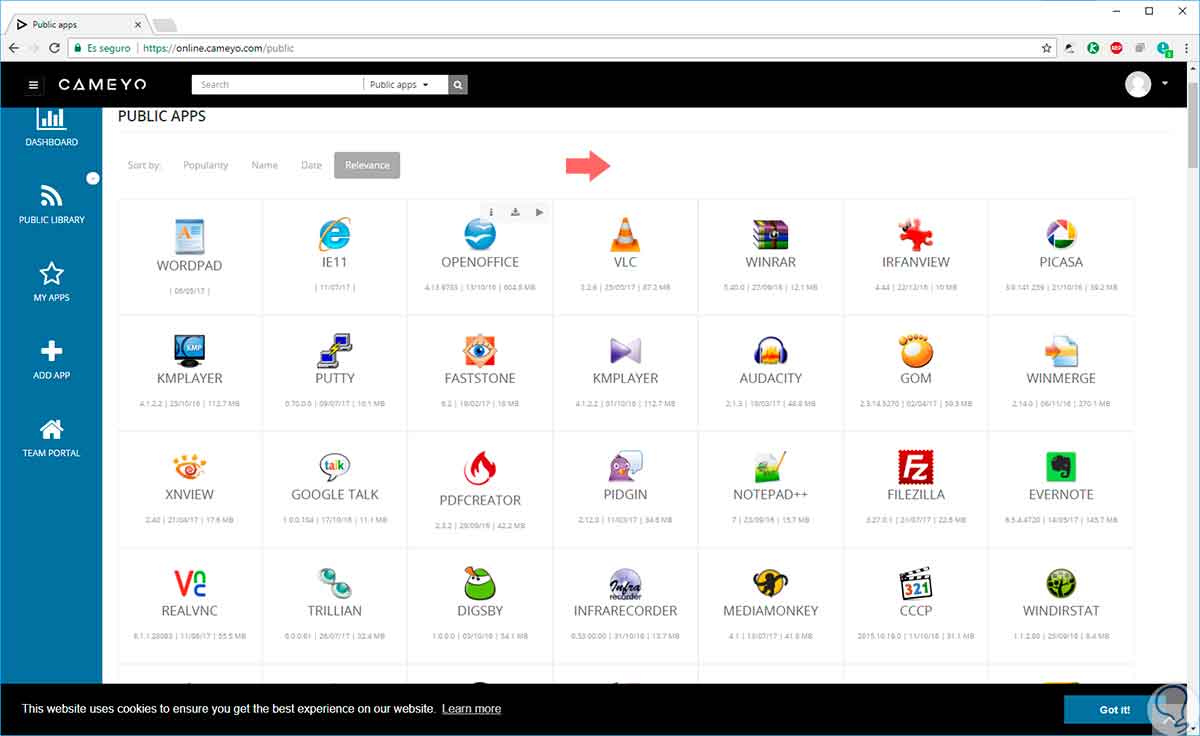Go back in browser history

coord(14,47)
